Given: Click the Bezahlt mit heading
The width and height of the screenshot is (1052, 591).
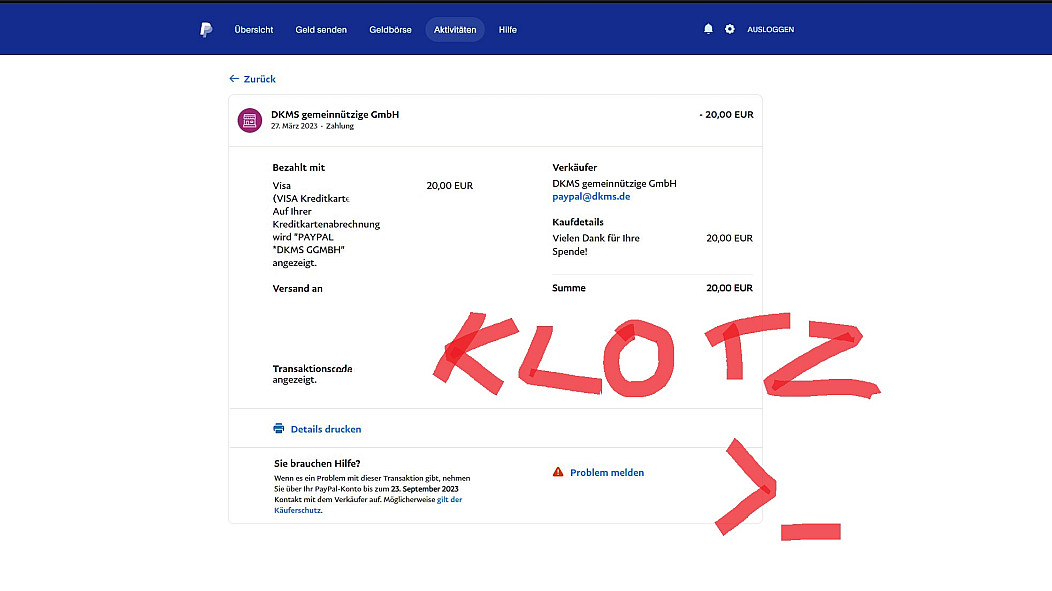Looking at the screenshot, I should (x=299, y=168).
